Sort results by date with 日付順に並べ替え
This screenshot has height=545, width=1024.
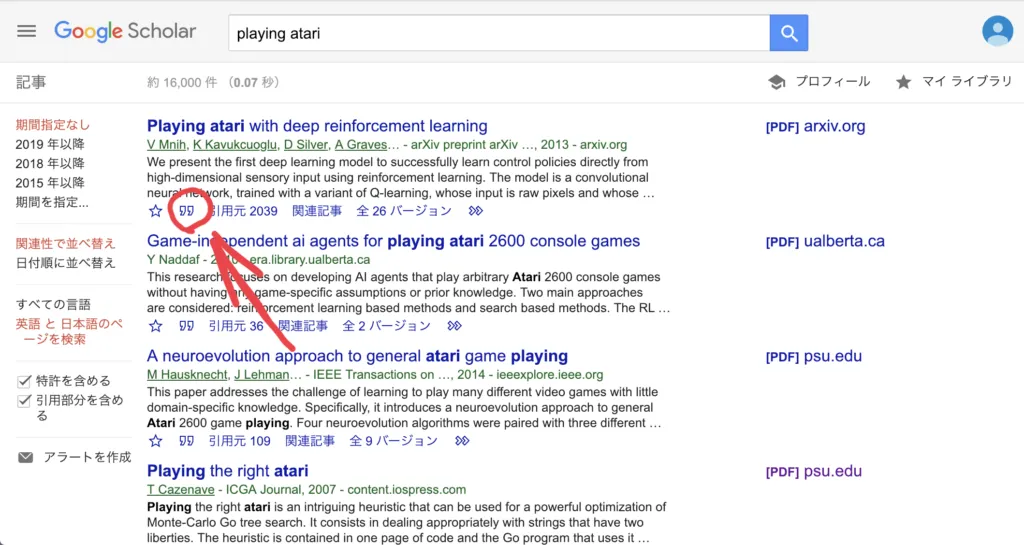tap(66, 263)
